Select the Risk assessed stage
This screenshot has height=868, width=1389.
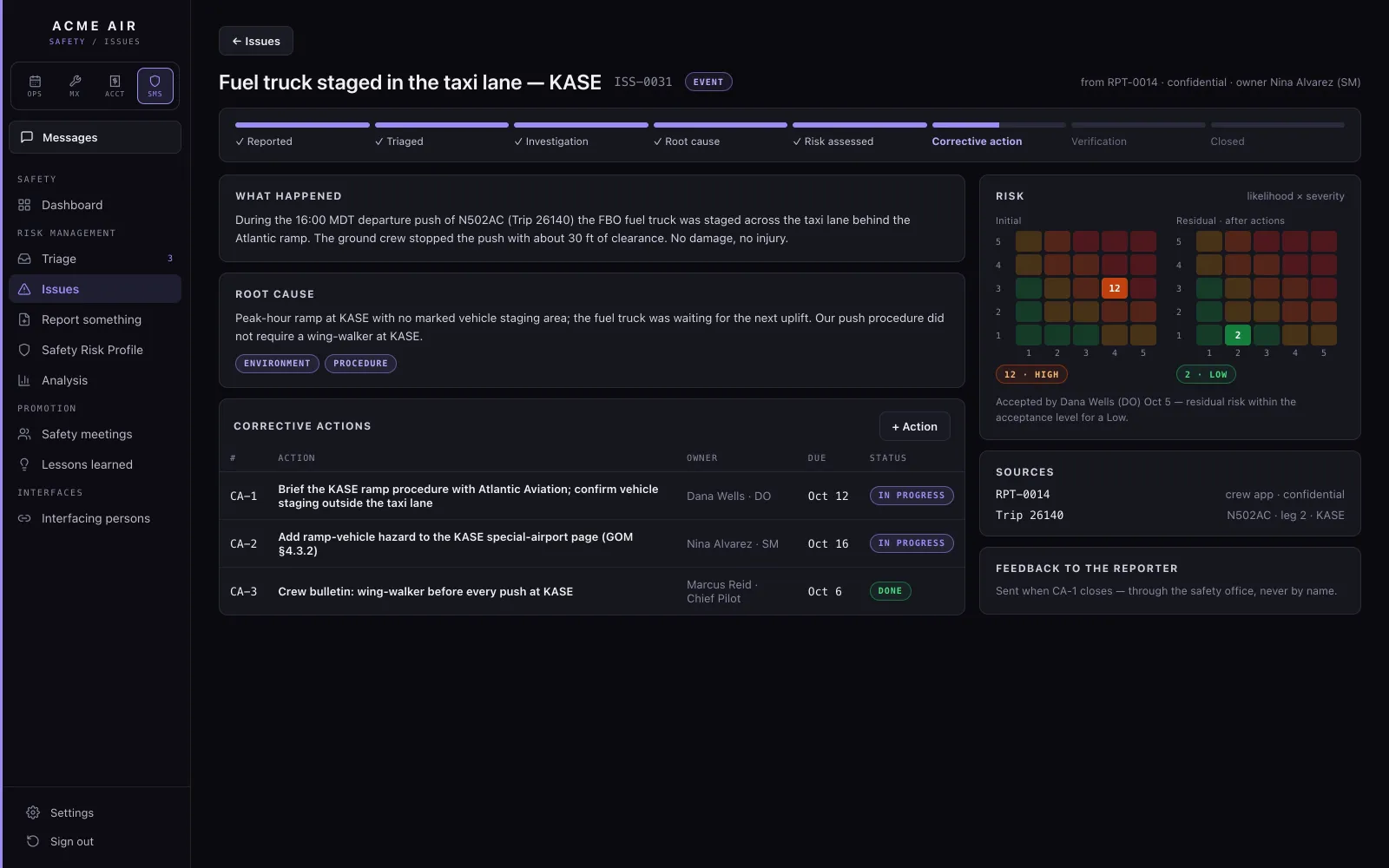click(859, 135)
